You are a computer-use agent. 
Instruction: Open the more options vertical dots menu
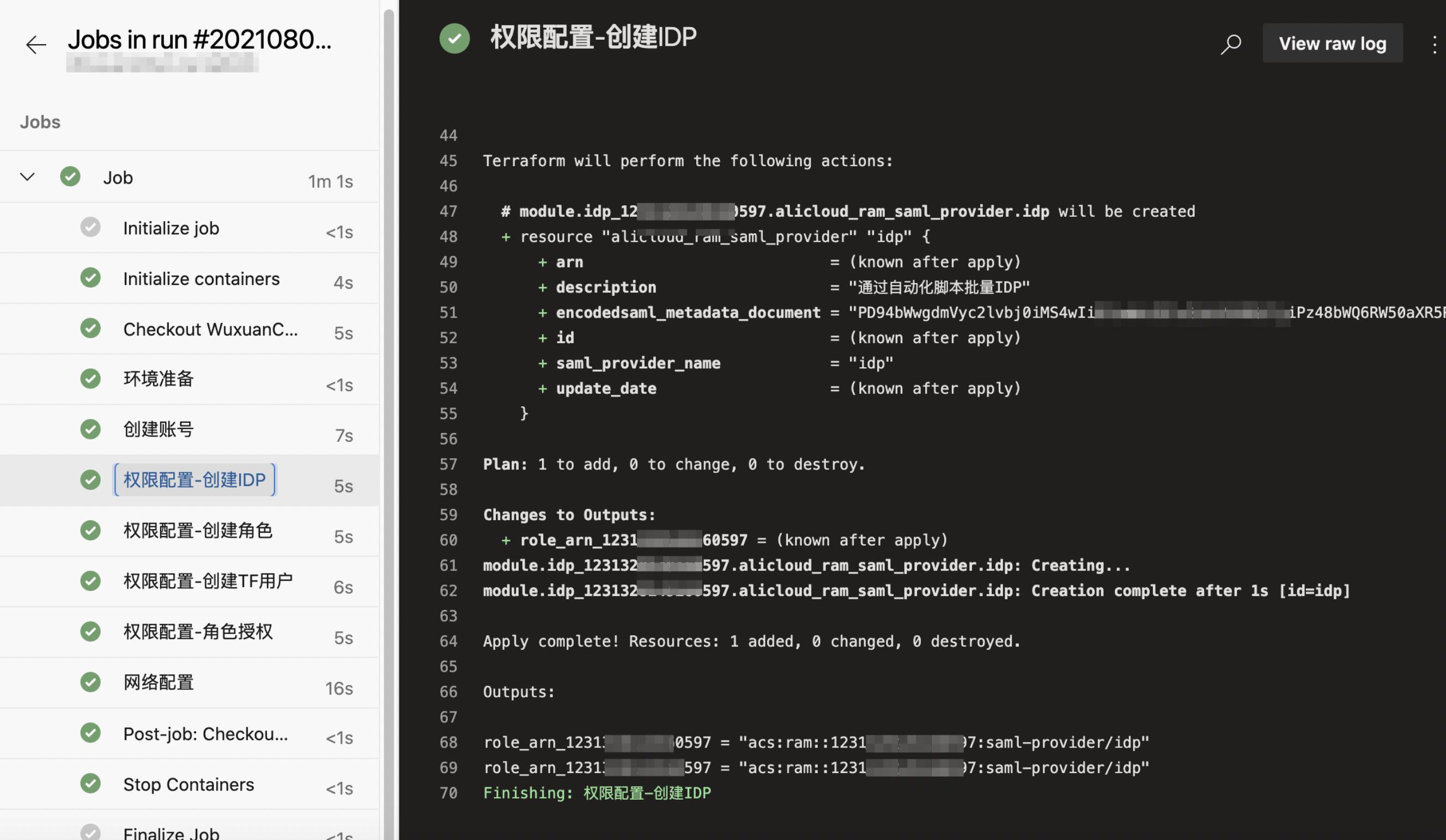click(x=1434, y=44)
